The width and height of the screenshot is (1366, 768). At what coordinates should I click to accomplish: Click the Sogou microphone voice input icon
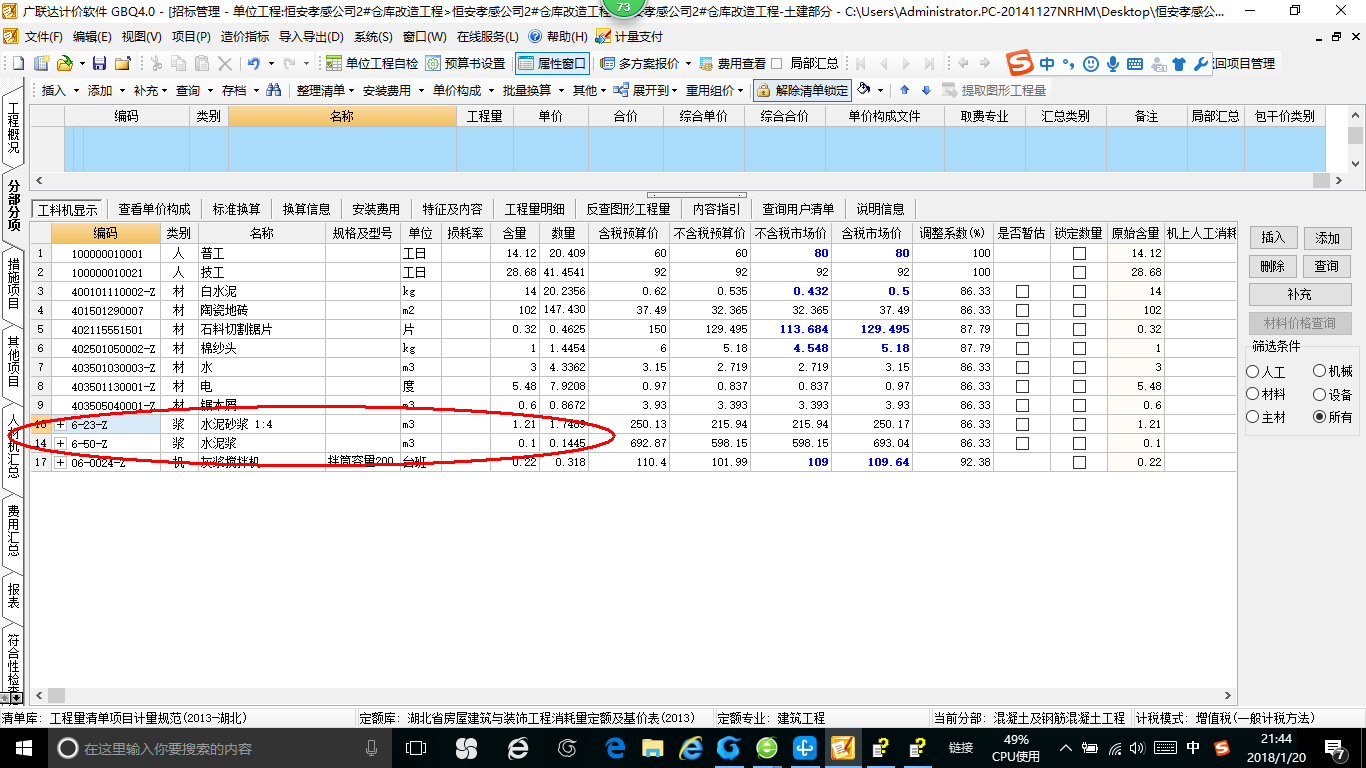pyautogui.click(x=1112, y=63)
